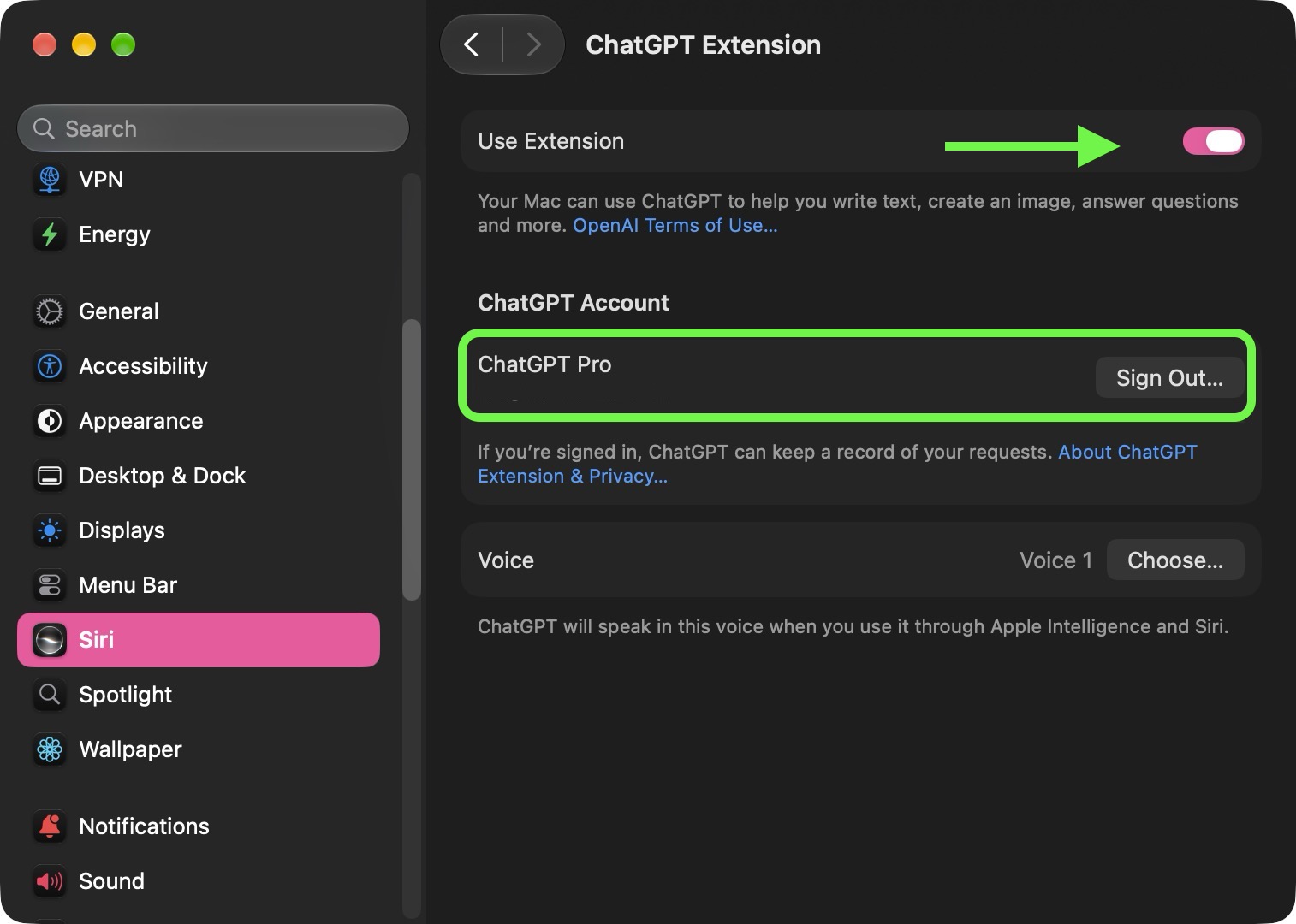1296x924 pixels.
Task: Open About ChatGPT Extension & Privacy link
Action: pos(837,464)
